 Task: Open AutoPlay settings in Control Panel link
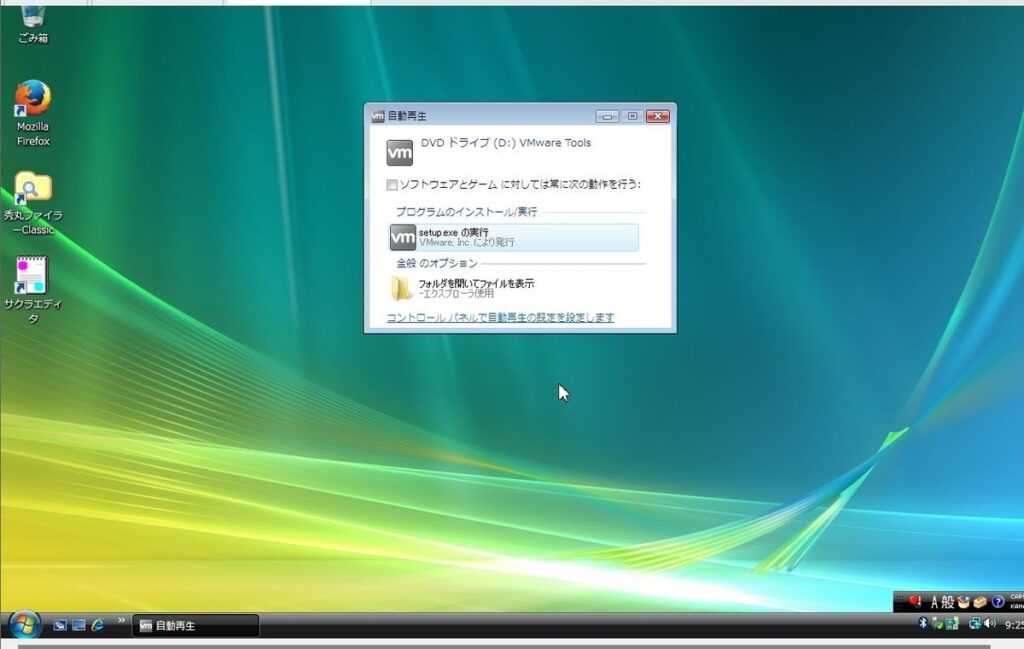[x=500, y=317]
